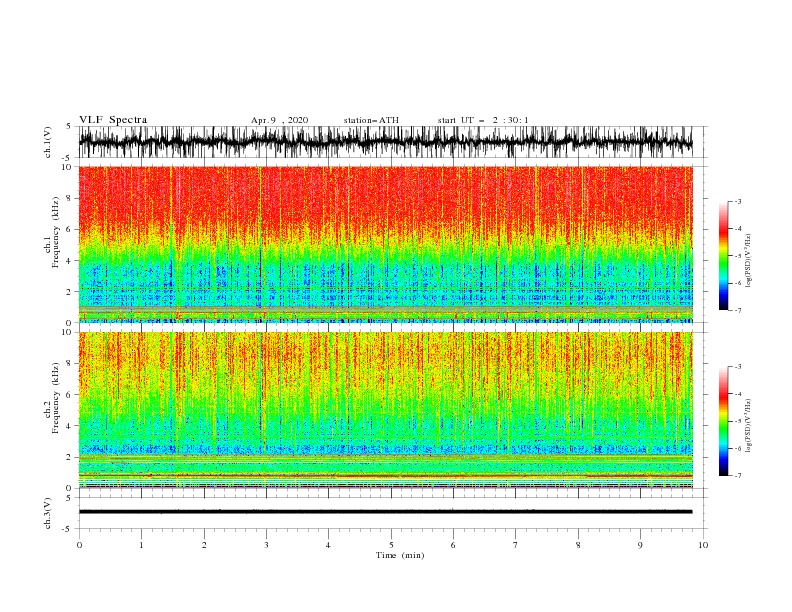Screen dimensions: 792x612
Task: Click the "station=ATH" header label
Action: [371, 120]
